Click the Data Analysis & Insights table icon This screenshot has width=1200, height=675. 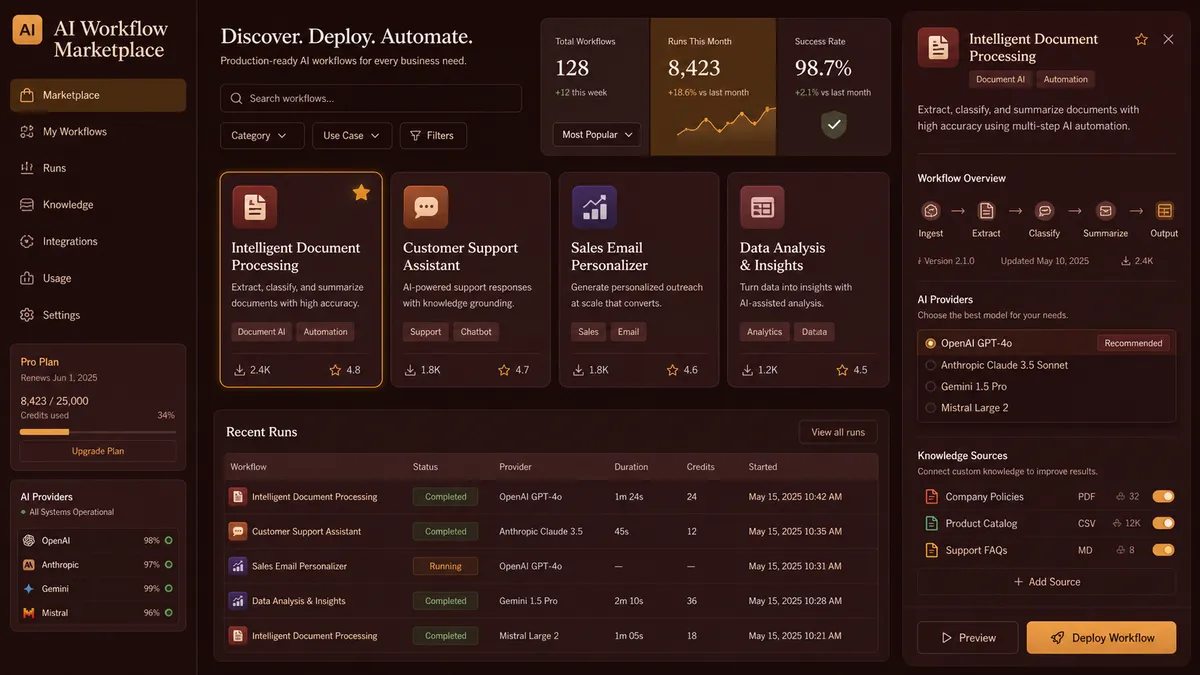pyautogui.click(x=762, y=207)
